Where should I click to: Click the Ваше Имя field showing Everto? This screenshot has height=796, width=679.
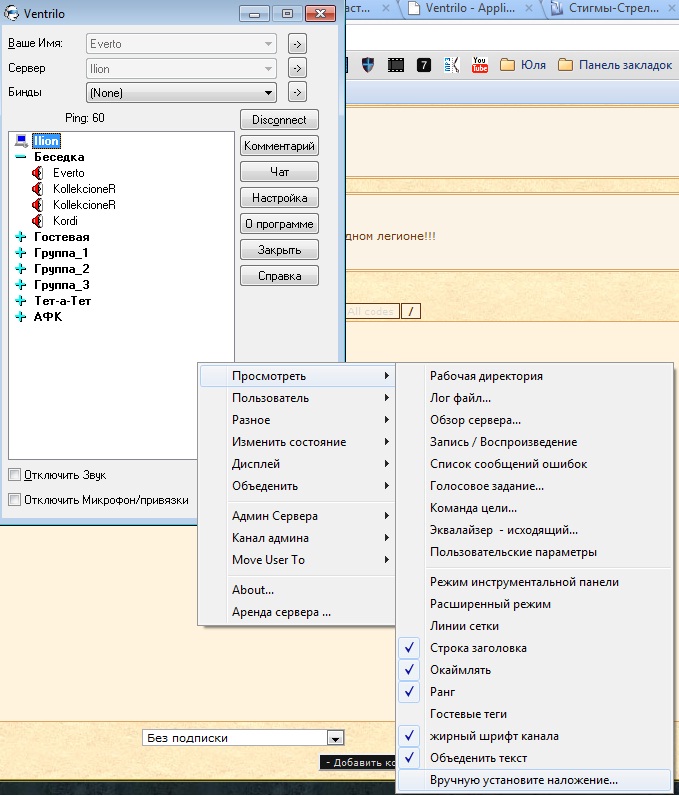[x=181, y=44]
